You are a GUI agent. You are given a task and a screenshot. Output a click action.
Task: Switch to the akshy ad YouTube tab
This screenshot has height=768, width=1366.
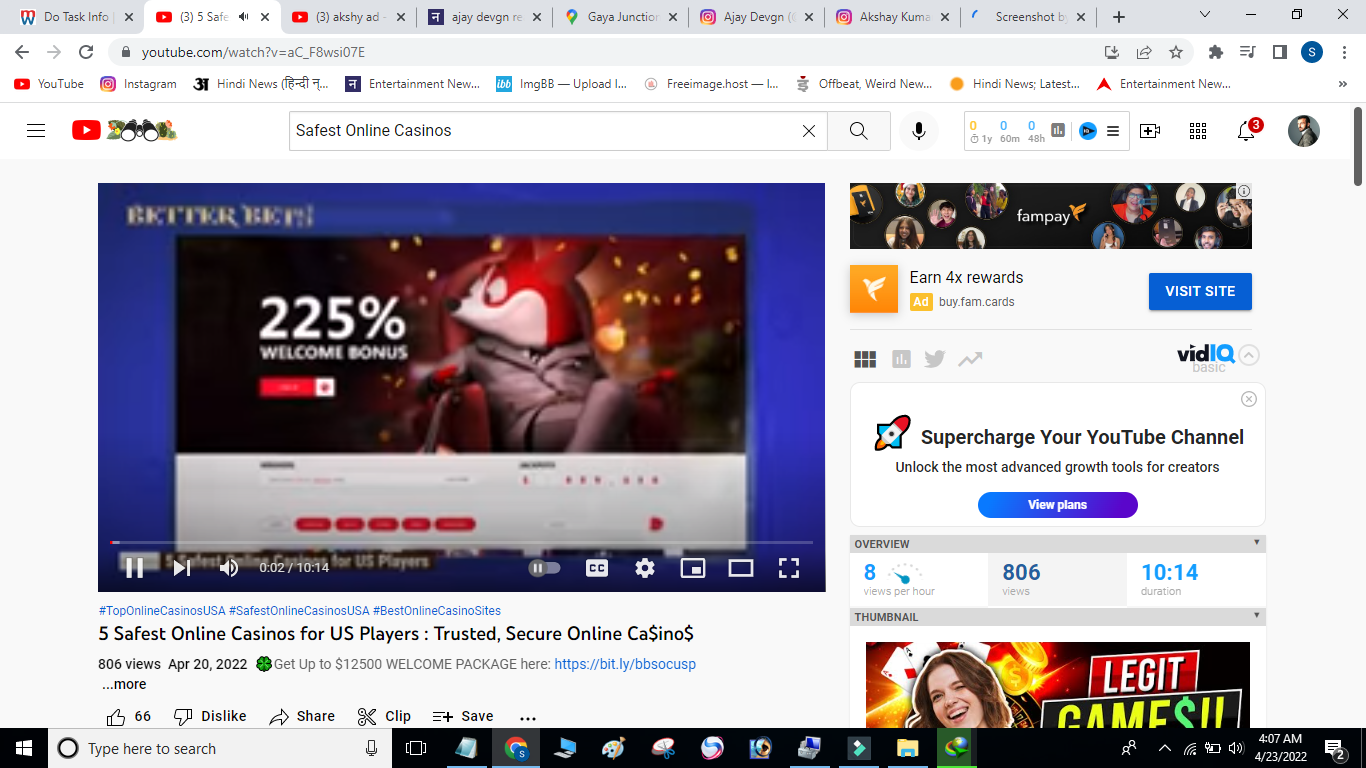point(348,17)
